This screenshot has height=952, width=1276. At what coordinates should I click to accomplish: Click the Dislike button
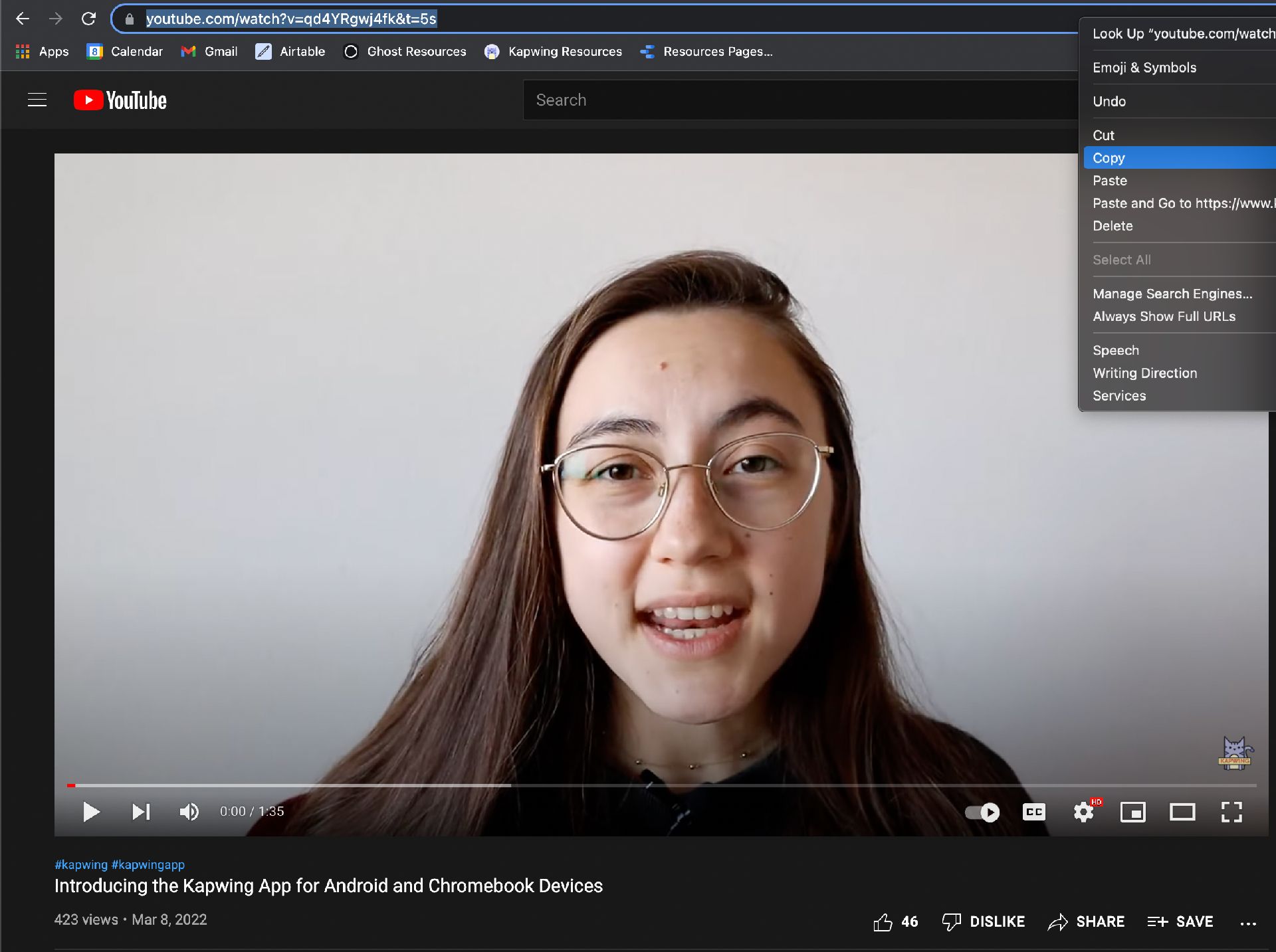(x=984, y=921)
